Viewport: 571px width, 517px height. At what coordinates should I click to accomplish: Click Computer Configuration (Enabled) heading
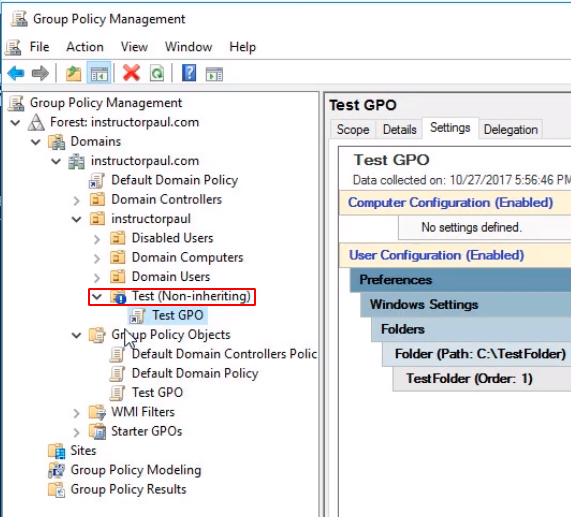click(450, 202)
